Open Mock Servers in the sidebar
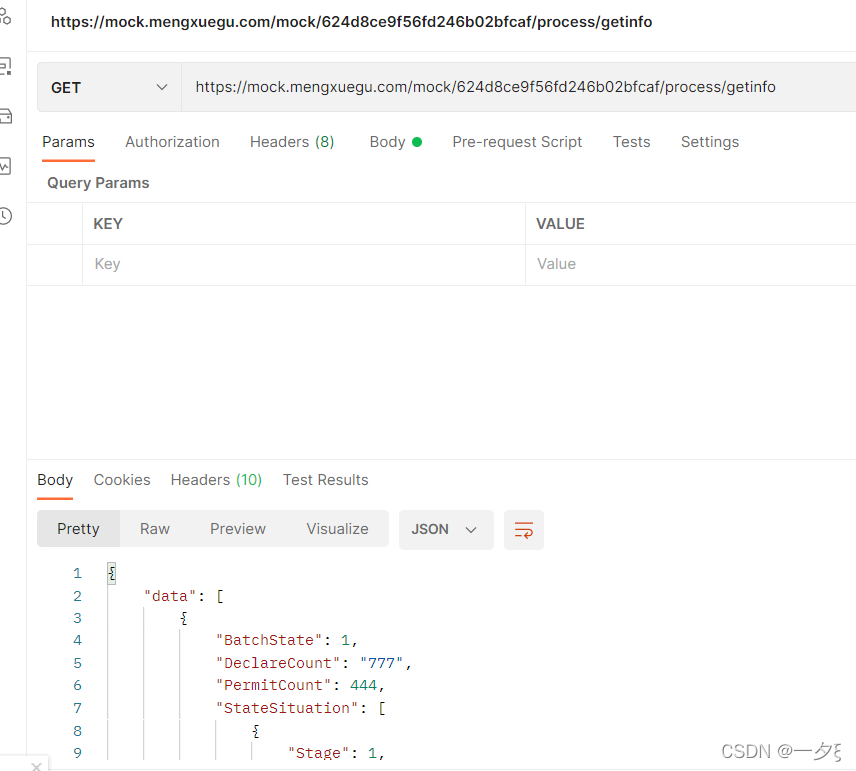The width and height of the screenshot is (856, 771). pos(5,116)
